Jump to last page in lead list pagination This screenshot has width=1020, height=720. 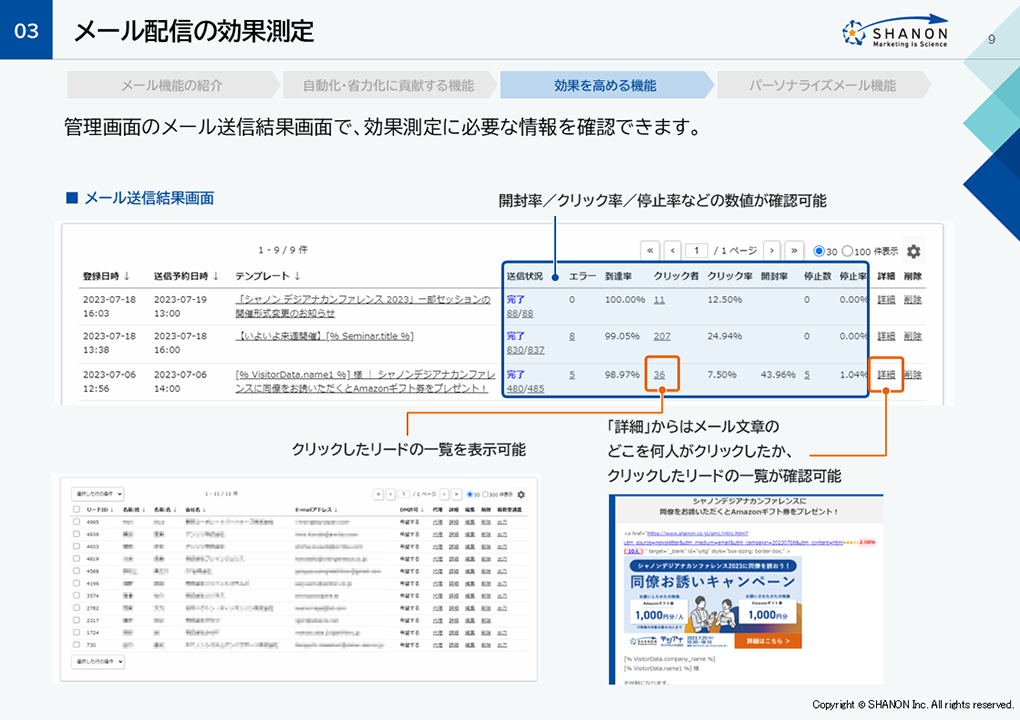[457, 494]
